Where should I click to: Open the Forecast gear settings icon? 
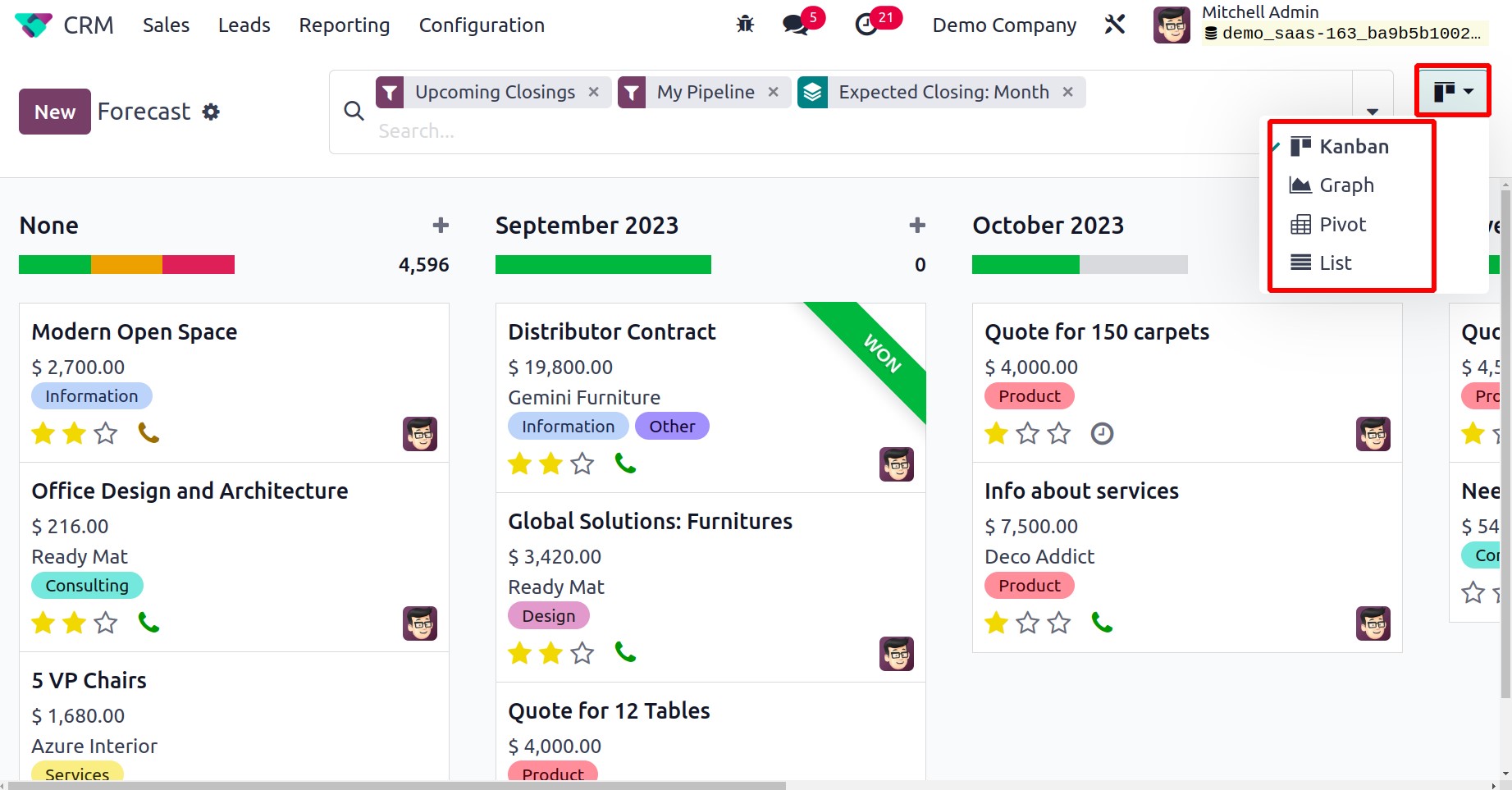tap(211, 112)
